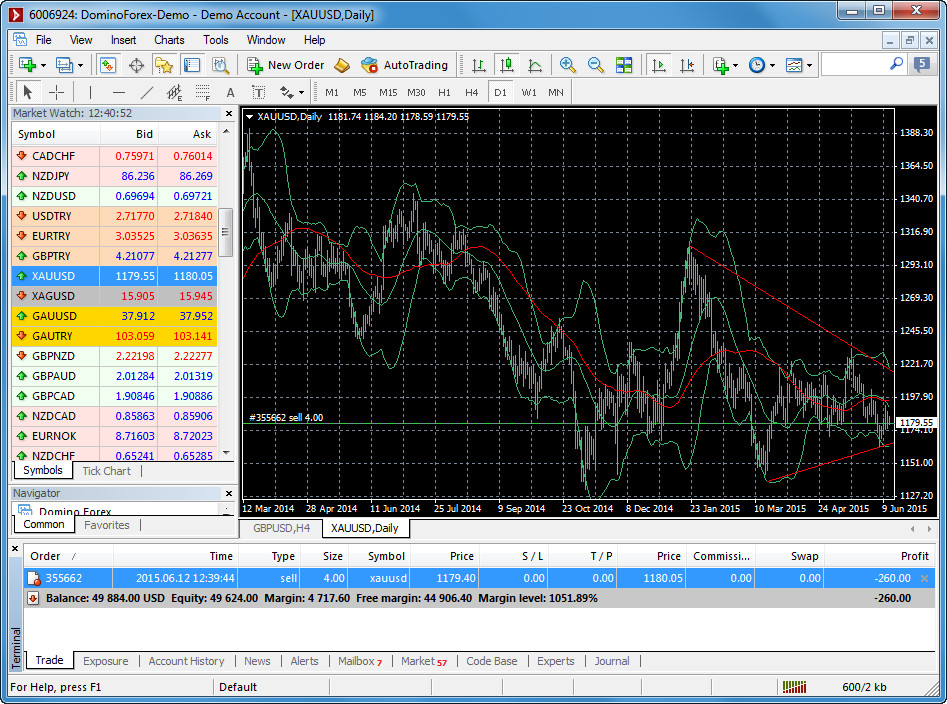
Task: Click the toolbar search magnifier
Action: [x=896, y=64]
